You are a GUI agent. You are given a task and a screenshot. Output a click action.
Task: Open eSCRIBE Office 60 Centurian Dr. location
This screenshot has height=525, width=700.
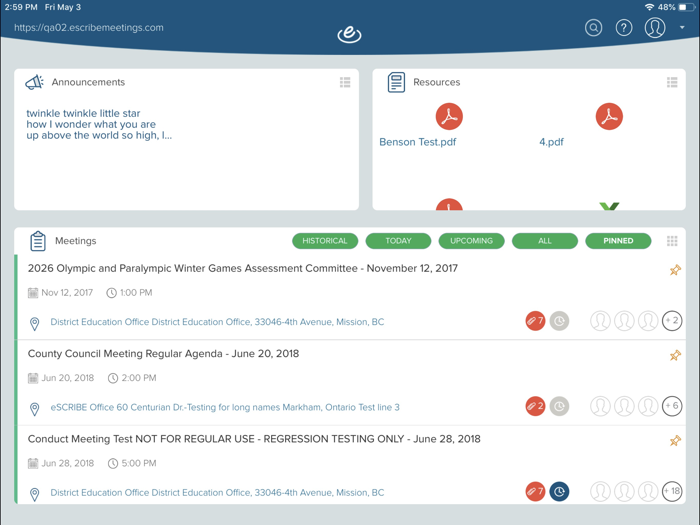point(225,407)
